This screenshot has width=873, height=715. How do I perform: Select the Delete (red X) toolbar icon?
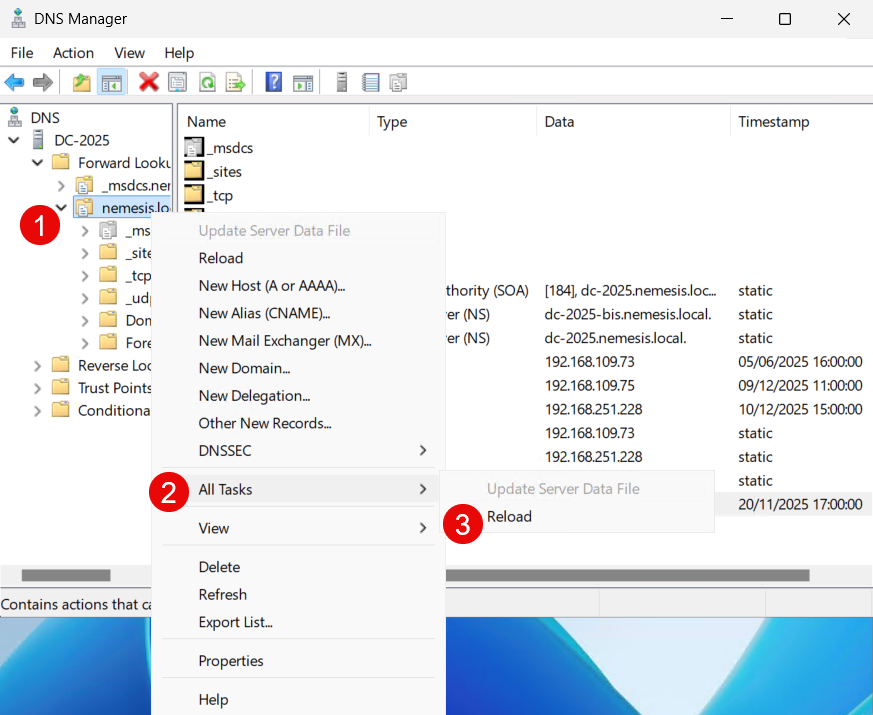click(x=148, y=82)
